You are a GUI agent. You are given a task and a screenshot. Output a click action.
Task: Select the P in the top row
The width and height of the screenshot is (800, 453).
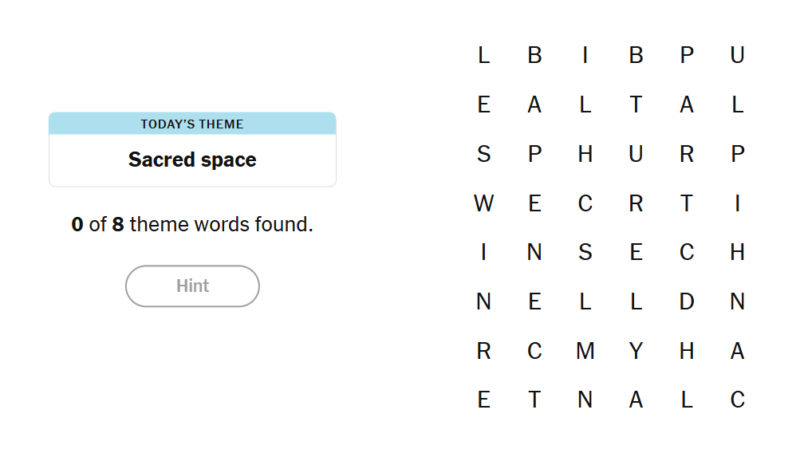(x=687, y=55)
